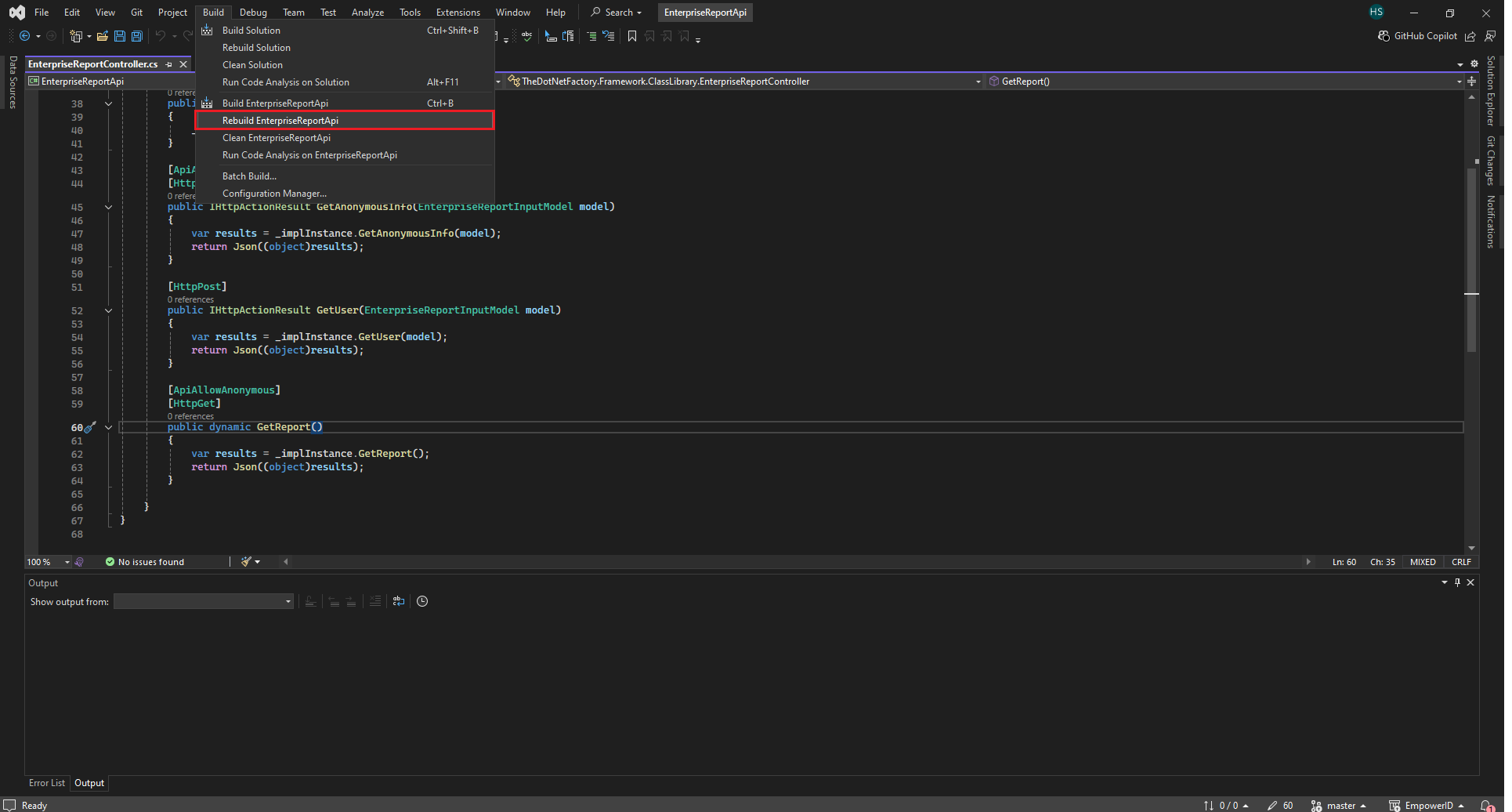Viewport: 1512px width, 812px height.
Task: Open the Extensions menu
Action: [458, 12]
